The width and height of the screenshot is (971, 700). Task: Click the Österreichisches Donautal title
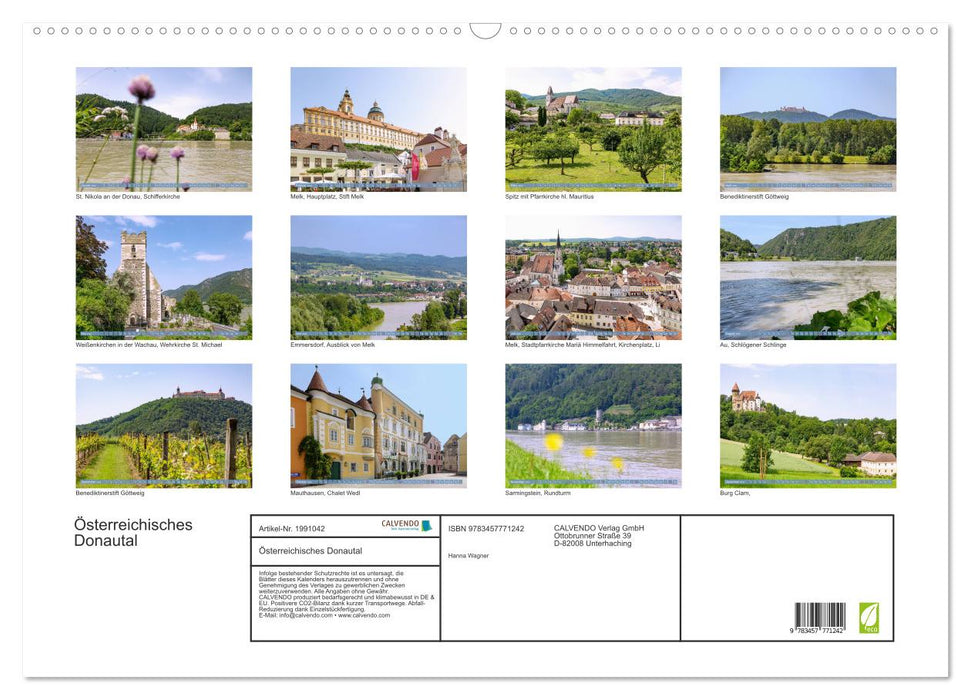(x=131, y=532)
